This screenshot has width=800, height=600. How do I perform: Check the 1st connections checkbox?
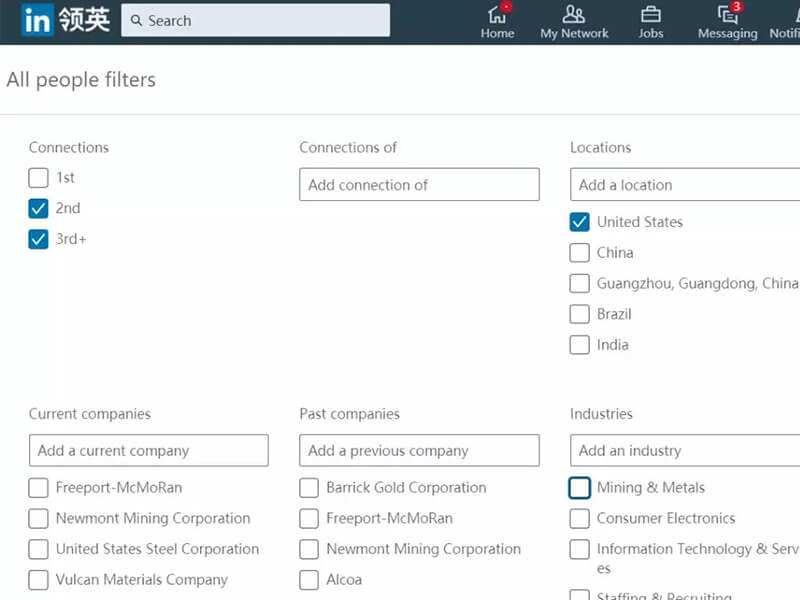click(x=38, y=178)
